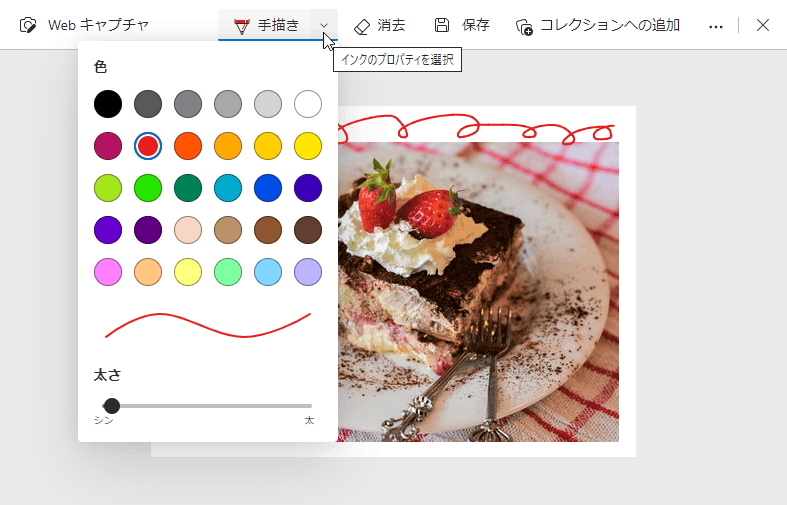Click the 保存 label

pyautogui.click(x=476, y=25)
